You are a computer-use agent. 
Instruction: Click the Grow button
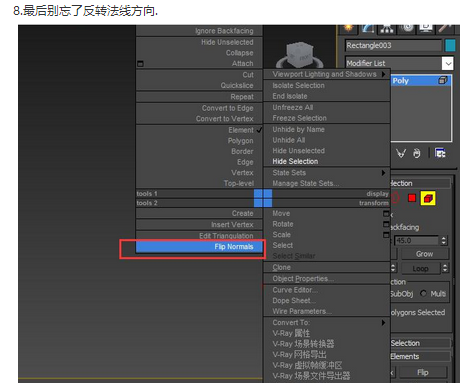424,254
